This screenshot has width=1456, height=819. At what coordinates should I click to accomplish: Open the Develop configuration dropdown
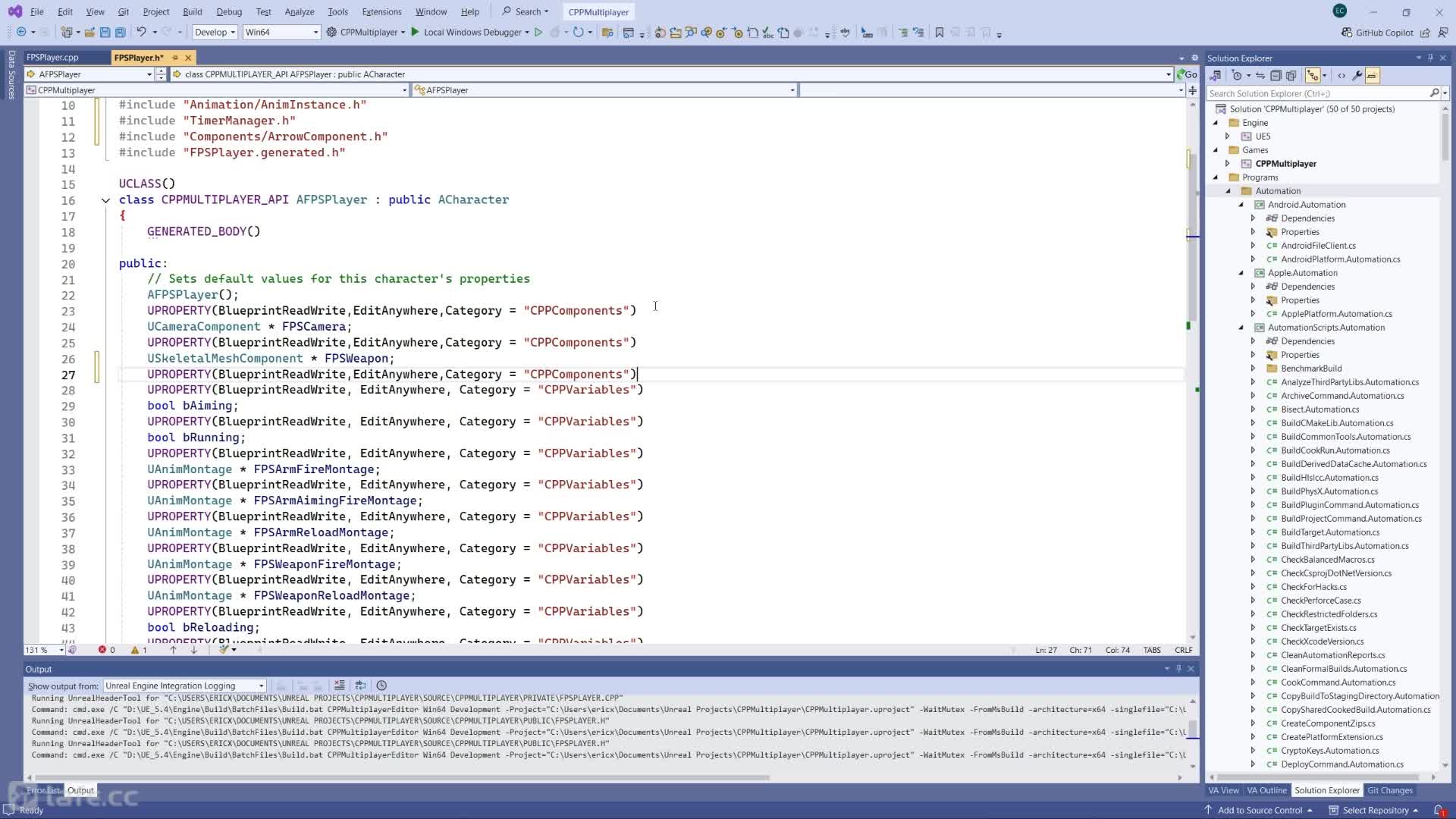point(215,33)
